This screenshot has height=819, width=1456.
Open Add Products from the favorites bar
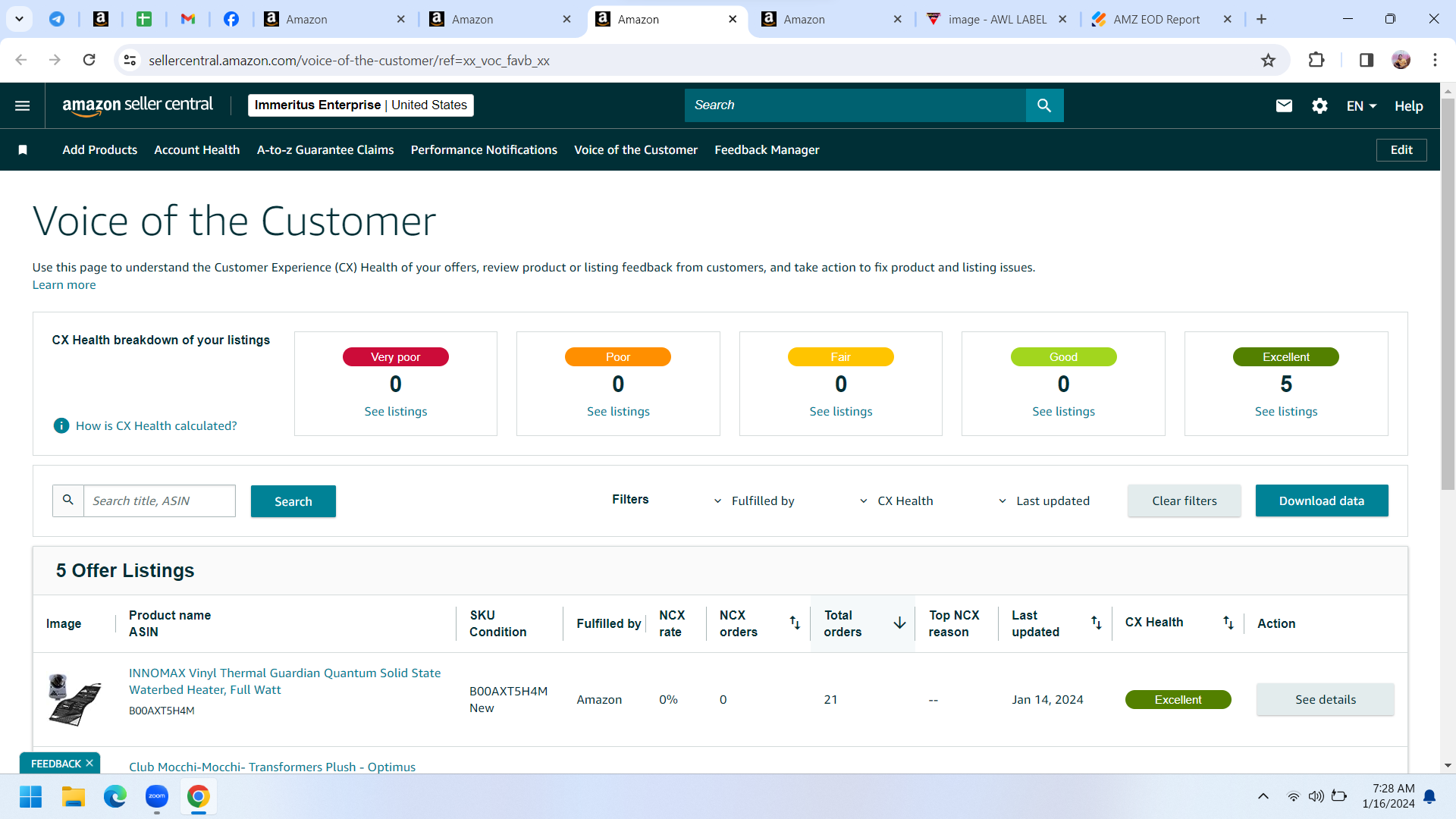100,150
